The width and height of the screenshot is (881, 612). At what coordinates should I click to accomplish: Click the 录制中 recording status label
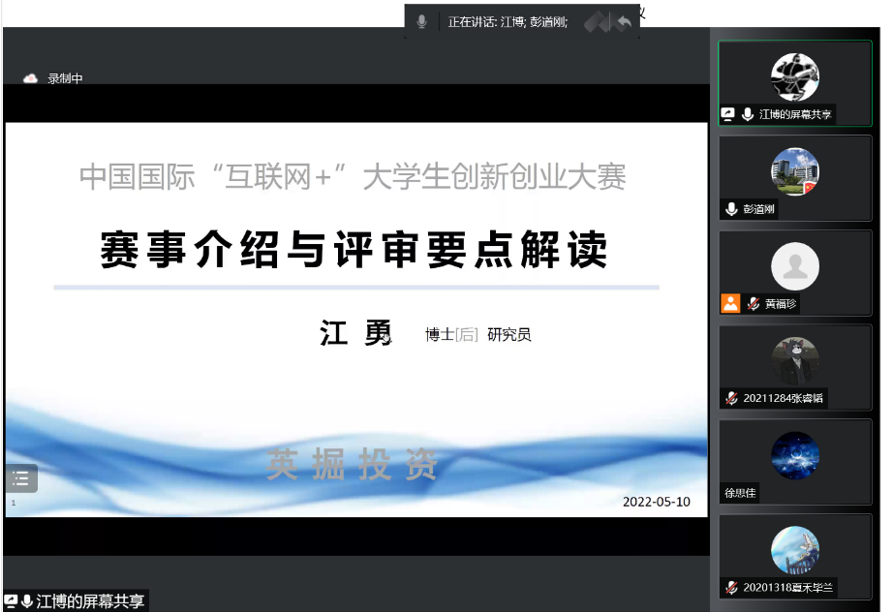click(x=65, y=79)
